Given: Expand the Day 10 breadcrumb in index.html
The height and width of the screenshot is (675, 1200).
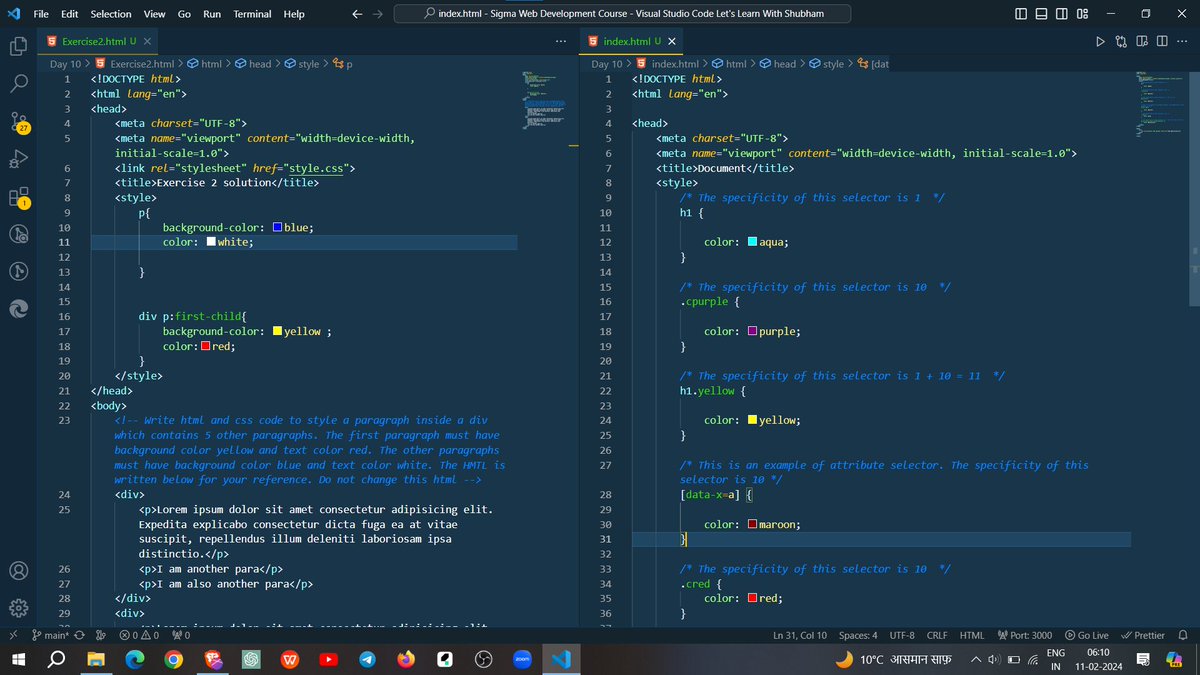Looking at the screenshot, I should (x=604, y=63).
